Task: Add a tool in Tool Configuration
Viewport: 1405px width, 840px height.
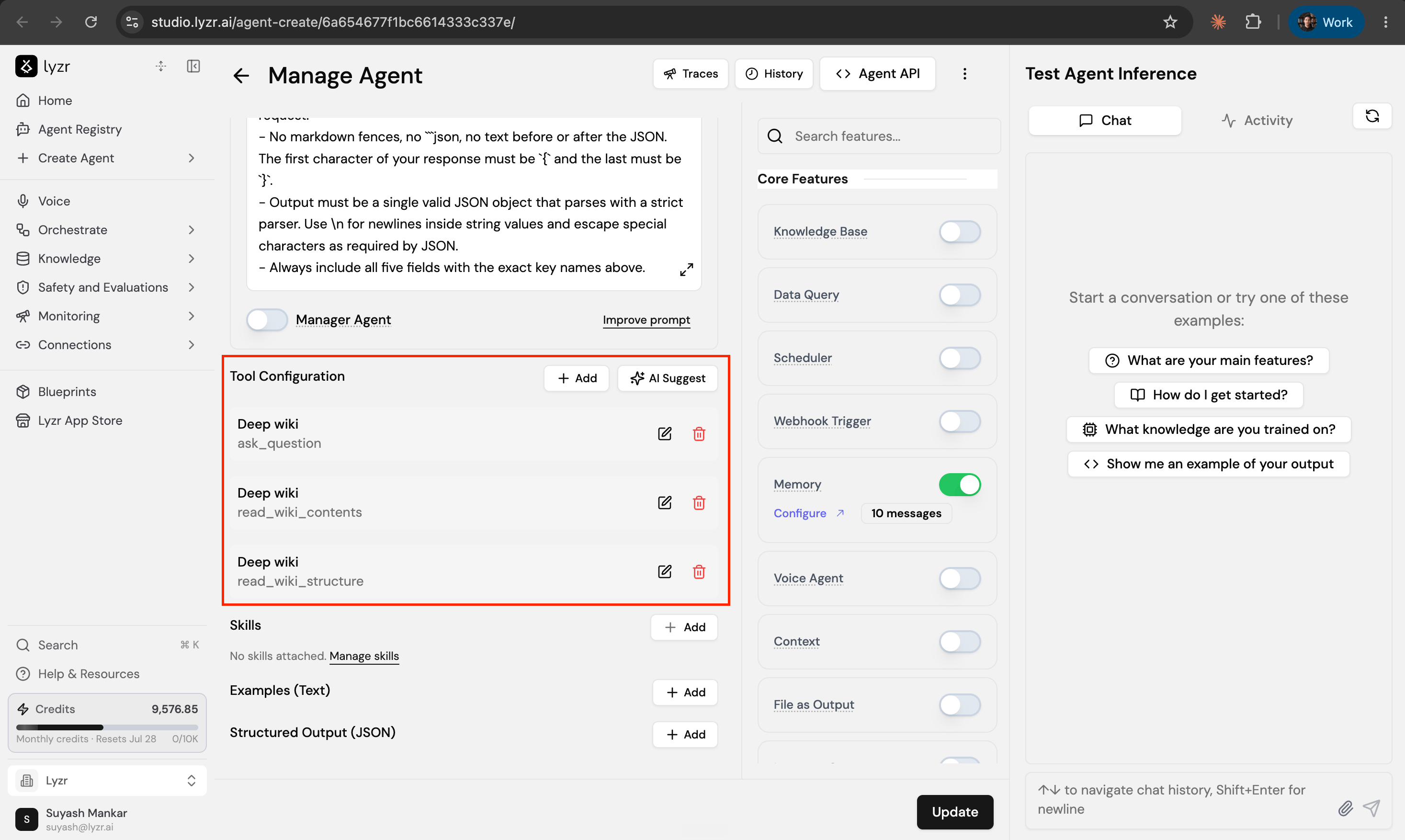Action: click(577, 378)
